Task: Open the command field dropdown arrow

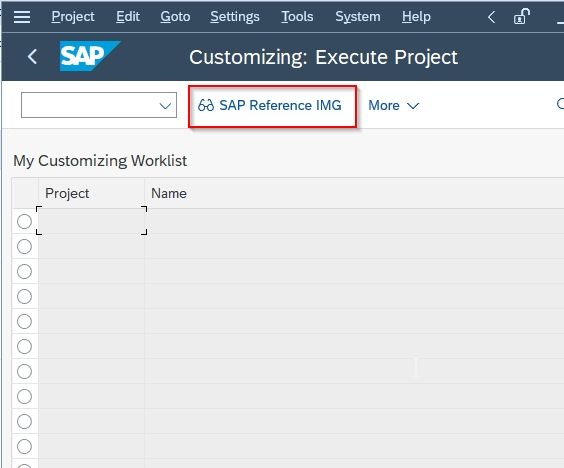Action: click(165, 106)
